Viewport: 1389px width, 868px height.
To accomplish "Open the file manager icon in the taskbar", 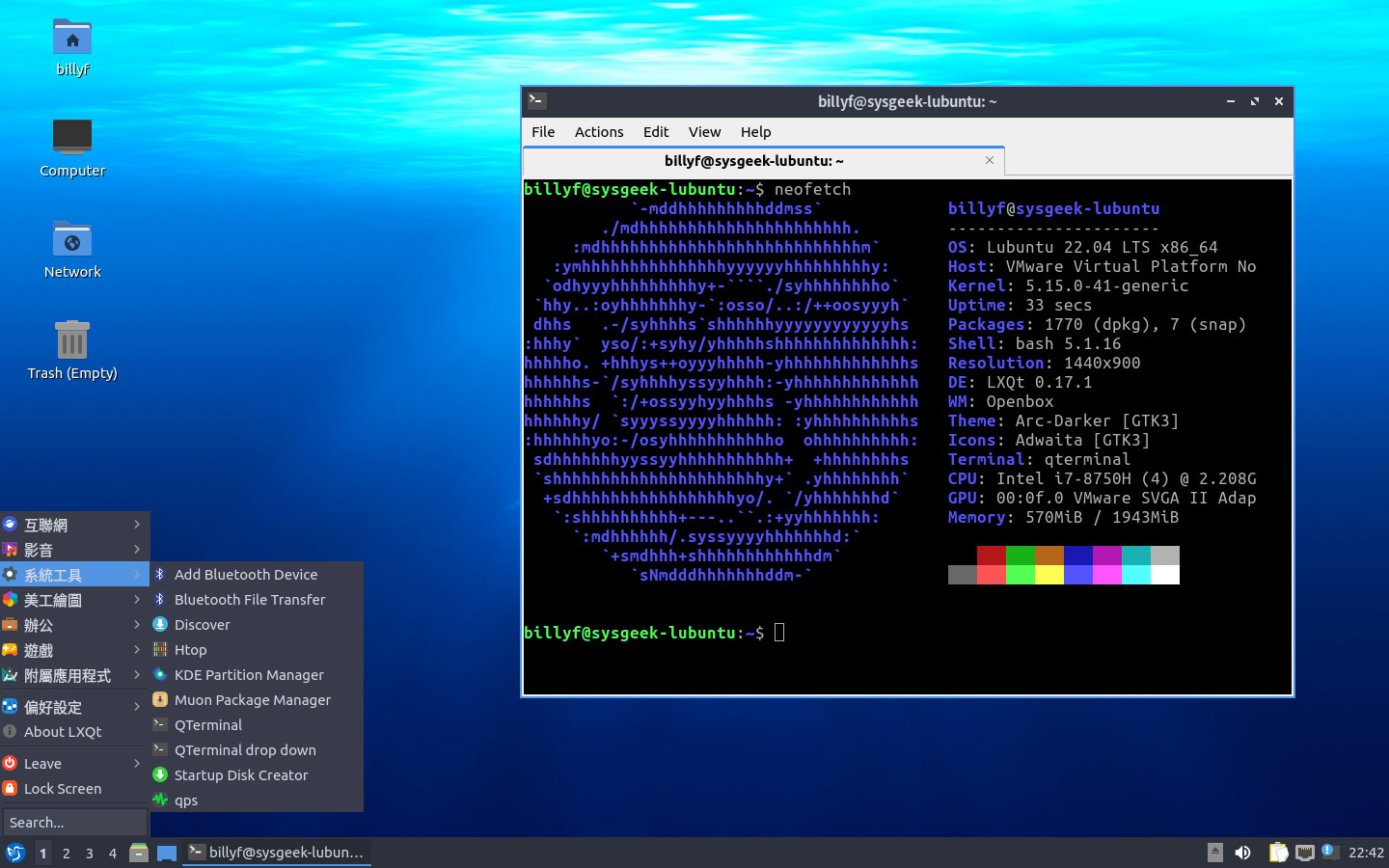I will 139,853.
